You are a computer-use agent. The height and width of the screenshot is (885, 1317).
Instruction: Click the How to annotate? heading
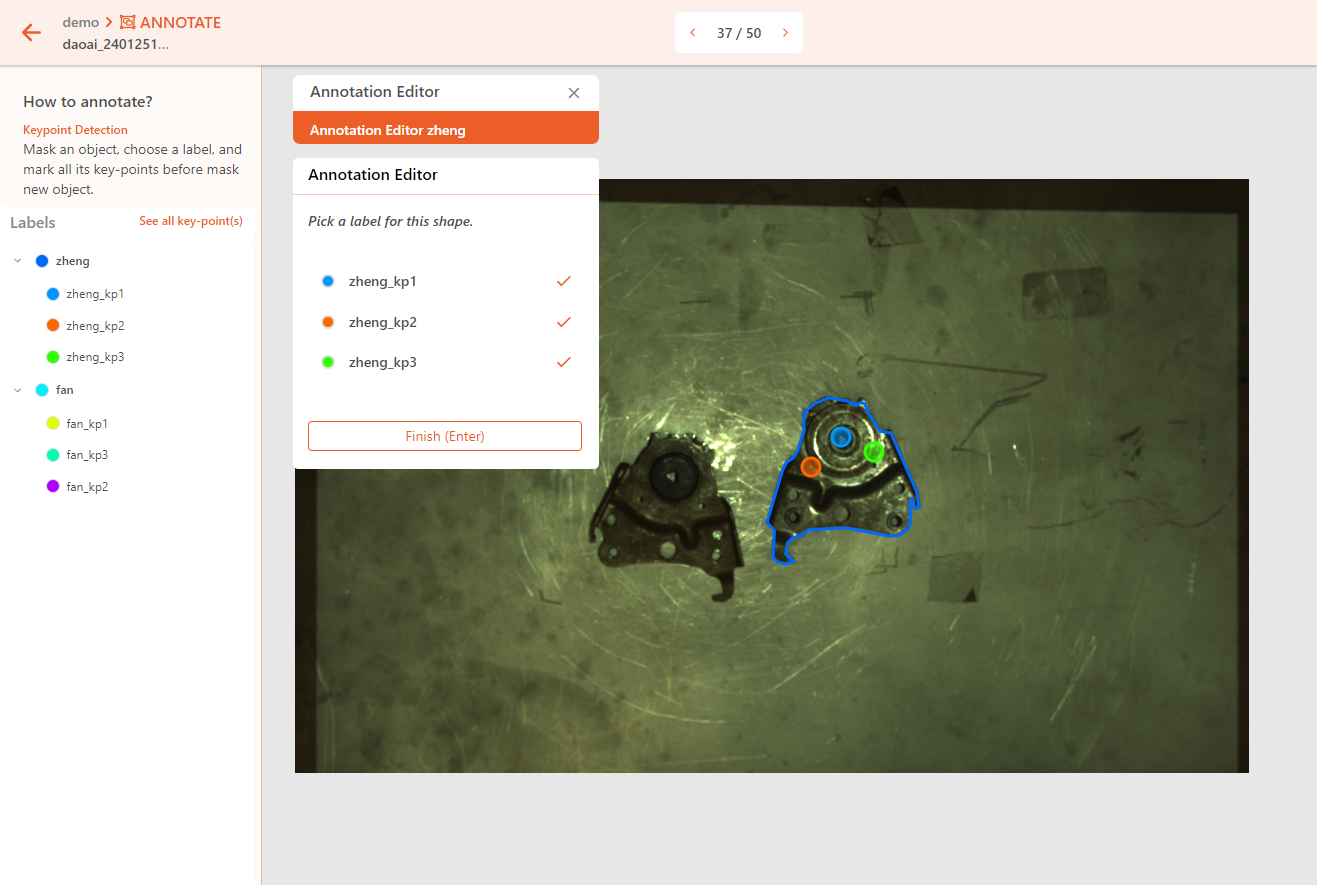pos(88,102)
